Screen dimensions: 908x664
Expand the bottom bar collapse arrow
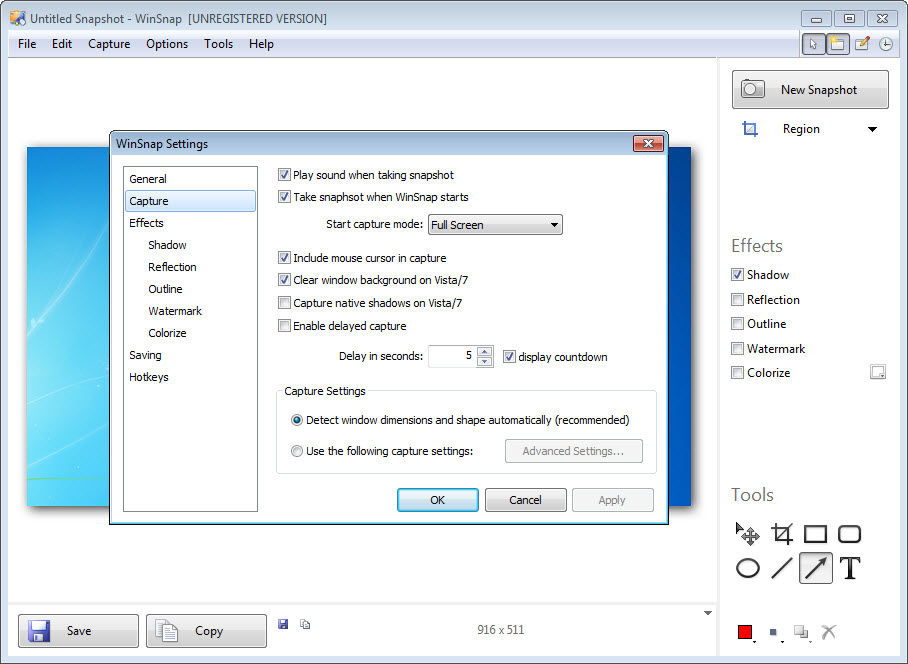[708, 613]
